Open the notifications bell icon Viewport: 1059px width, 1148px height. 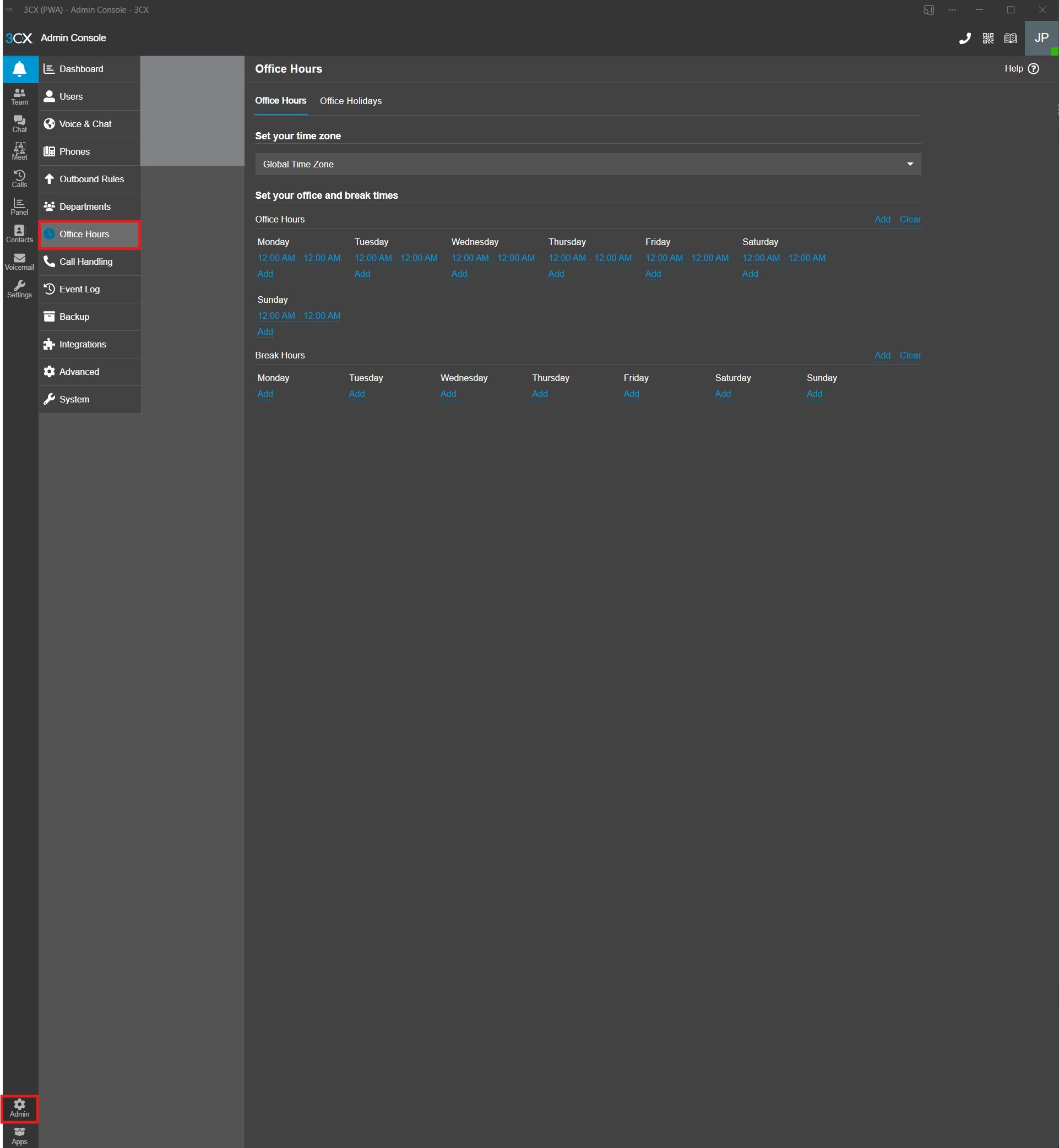20,69
